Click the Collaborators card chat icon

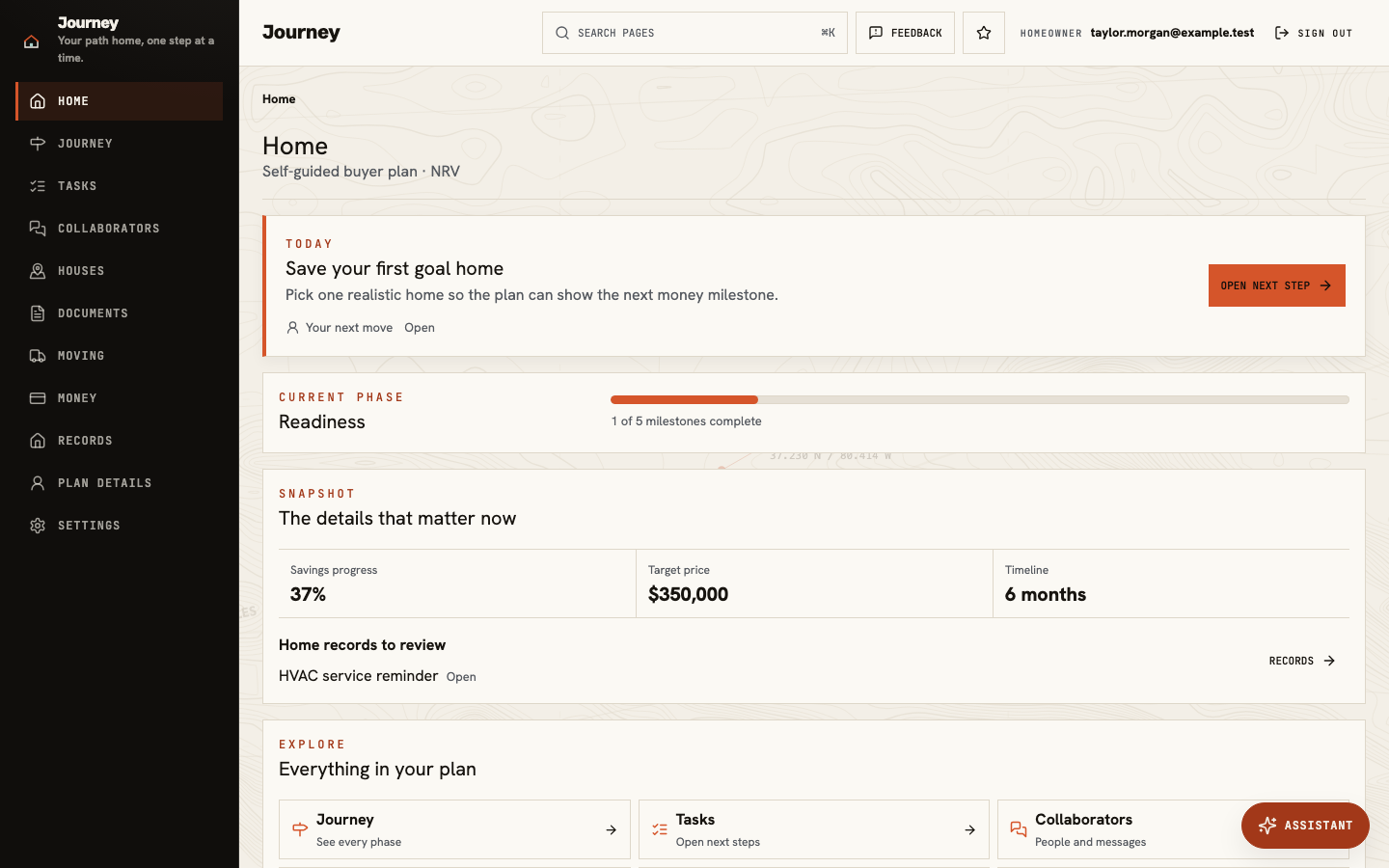pos(1019,829)
